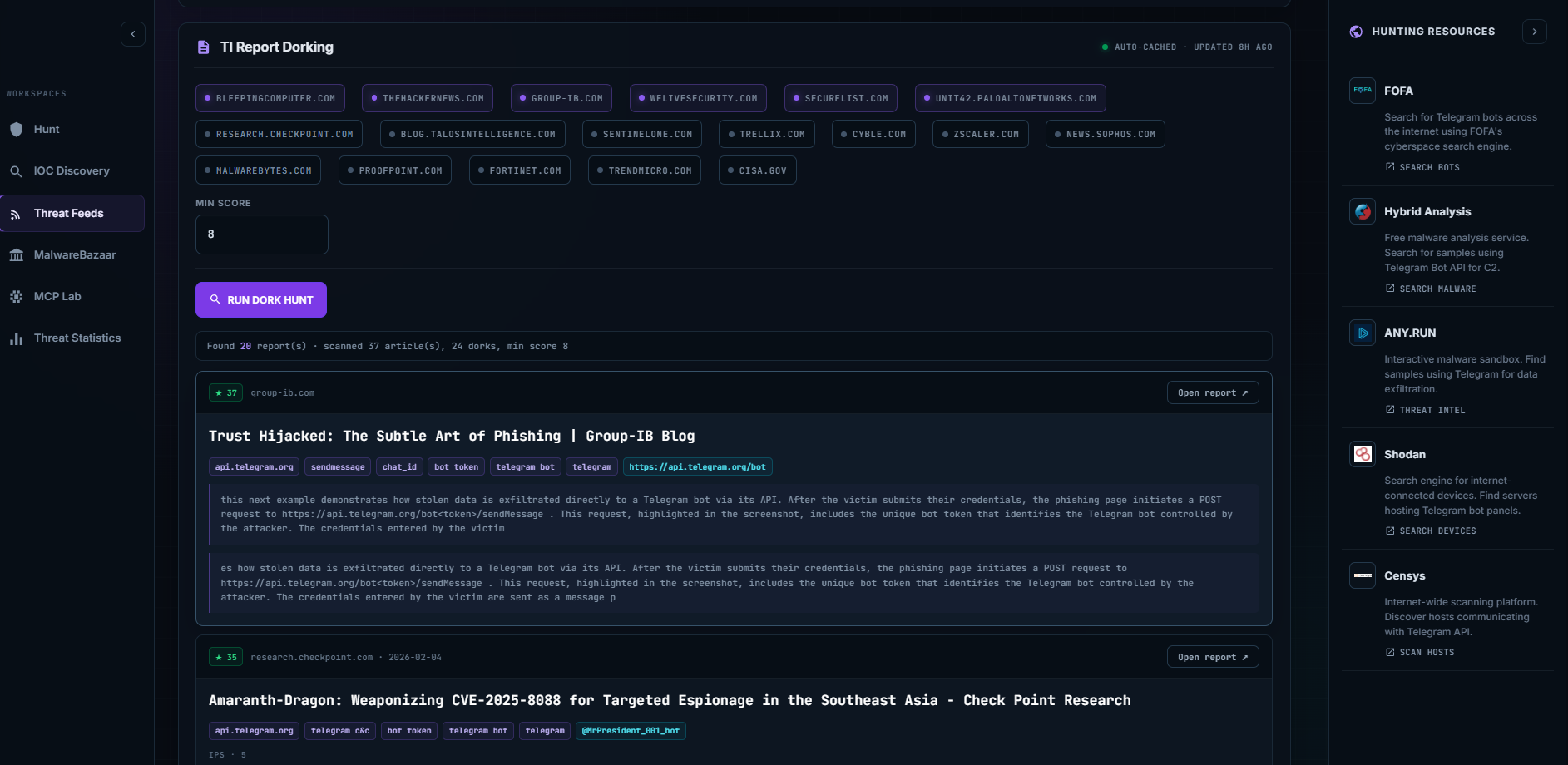Open FOFA Search Bots link
This screenshot has width=1568, height=765.
[1422, 167]
